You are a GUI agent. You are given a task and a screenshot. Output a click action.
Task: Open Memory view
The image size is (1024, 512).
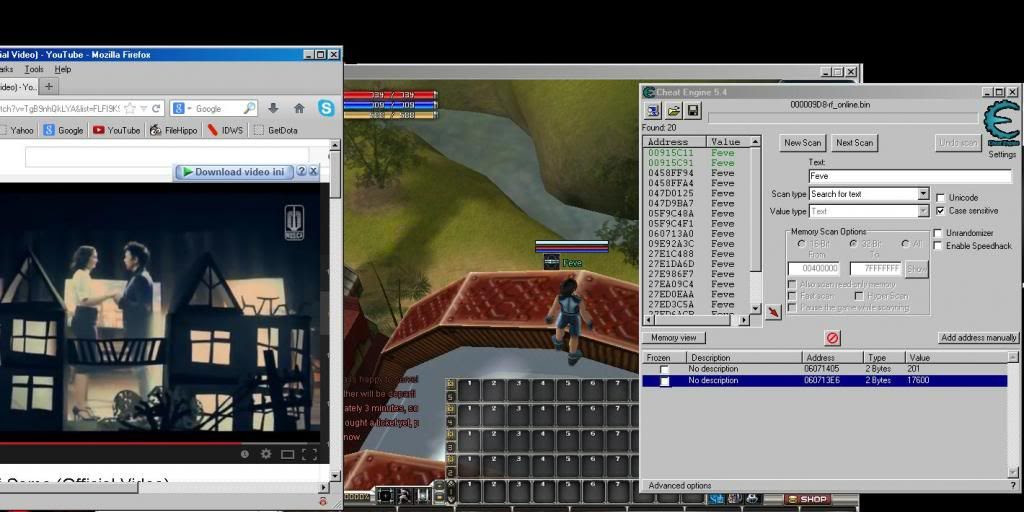[x=674, y=338]
